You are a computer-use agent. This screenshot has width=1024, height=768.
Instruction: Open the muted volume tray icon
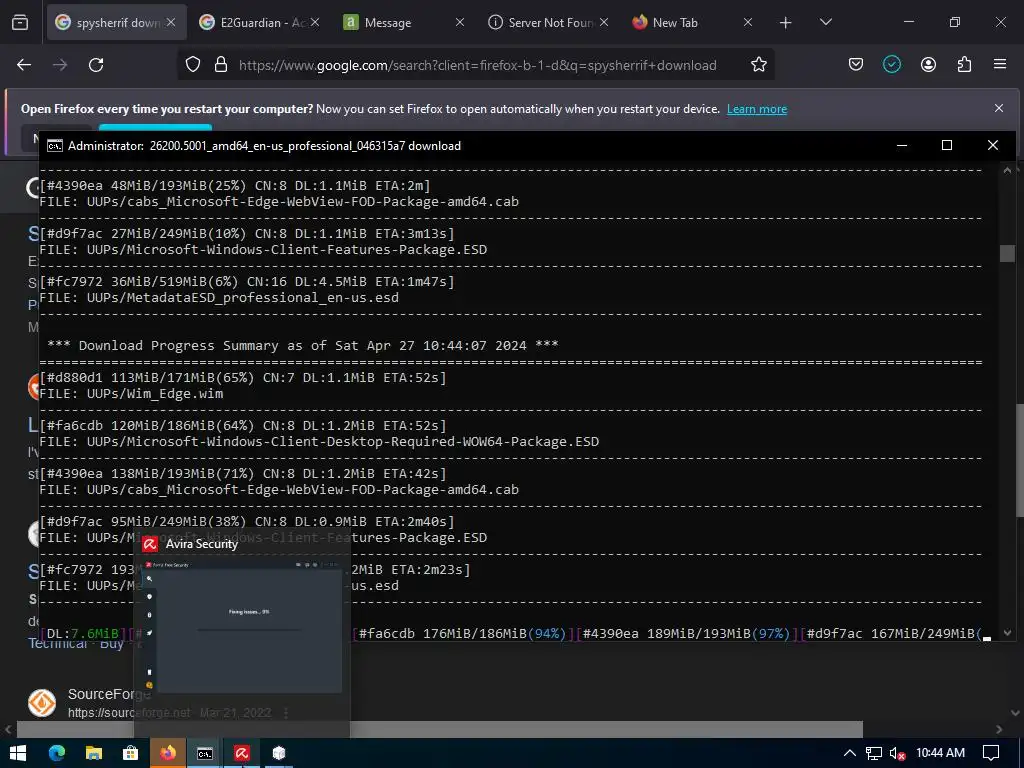[897, 753]
